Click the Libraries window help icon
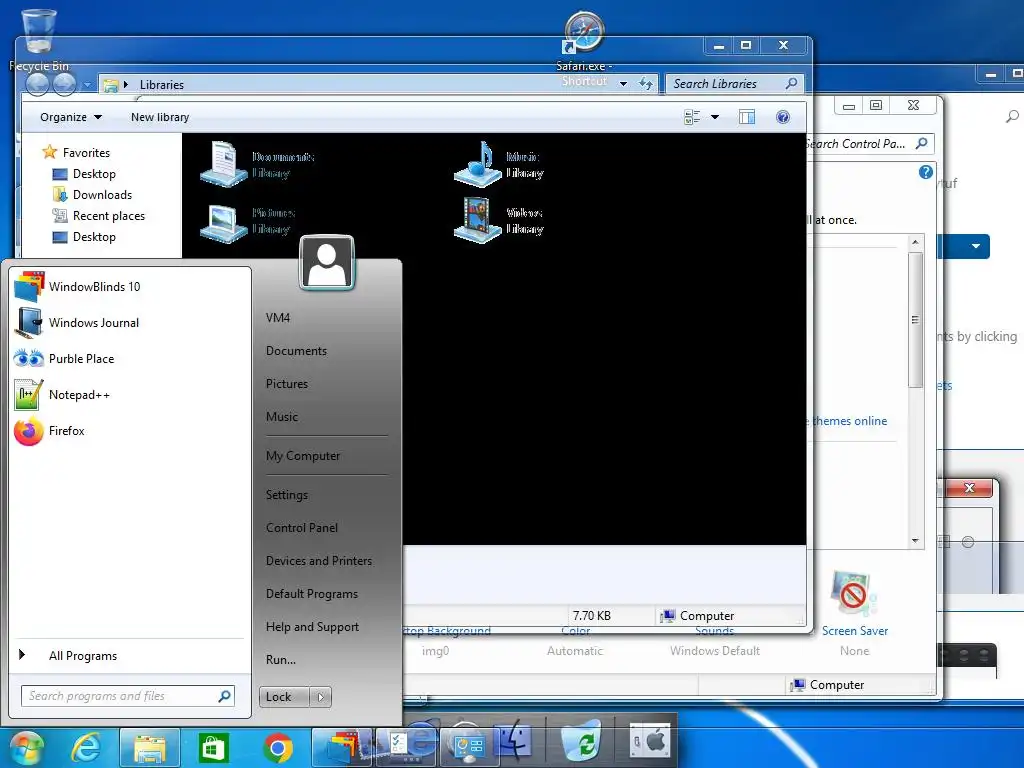 click(x=782, y=117)
